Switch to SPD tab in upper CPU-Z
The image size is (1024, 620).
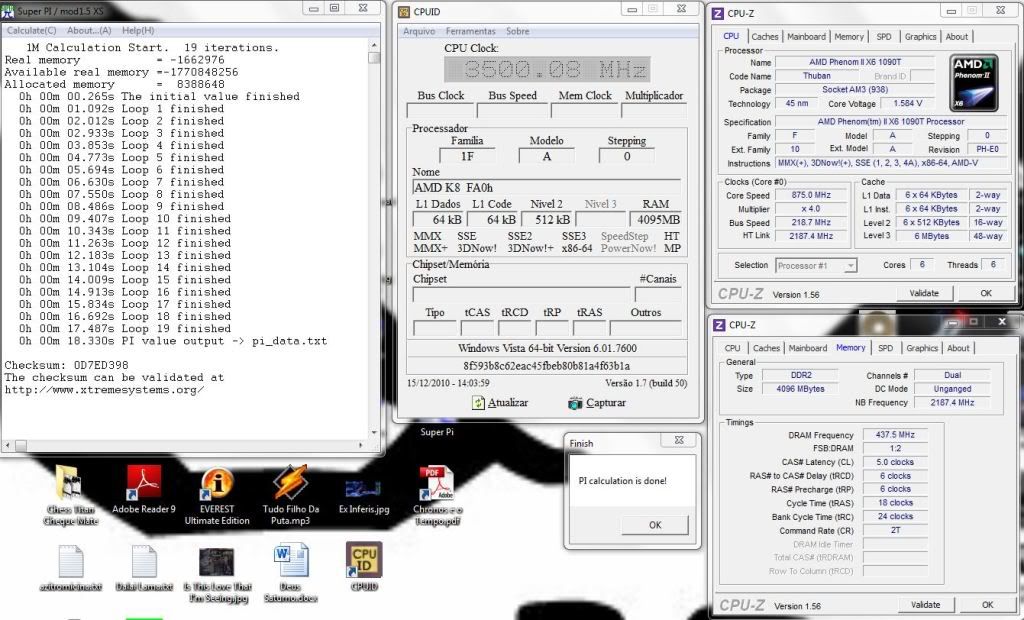click(884, 37)
